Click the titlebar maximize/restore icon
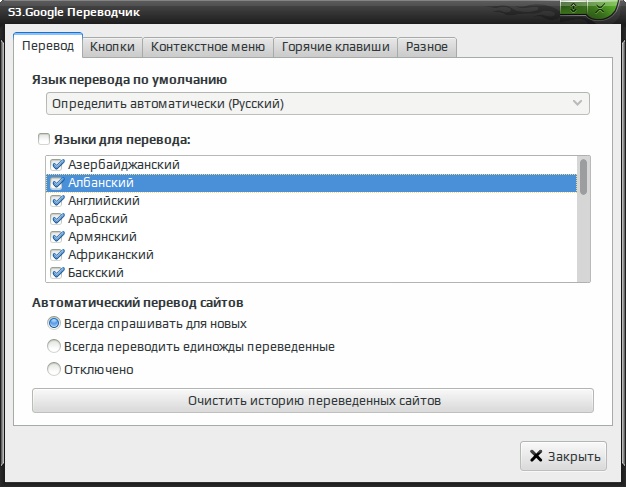Screen dimensions: 626x487 tap(573, 8)
